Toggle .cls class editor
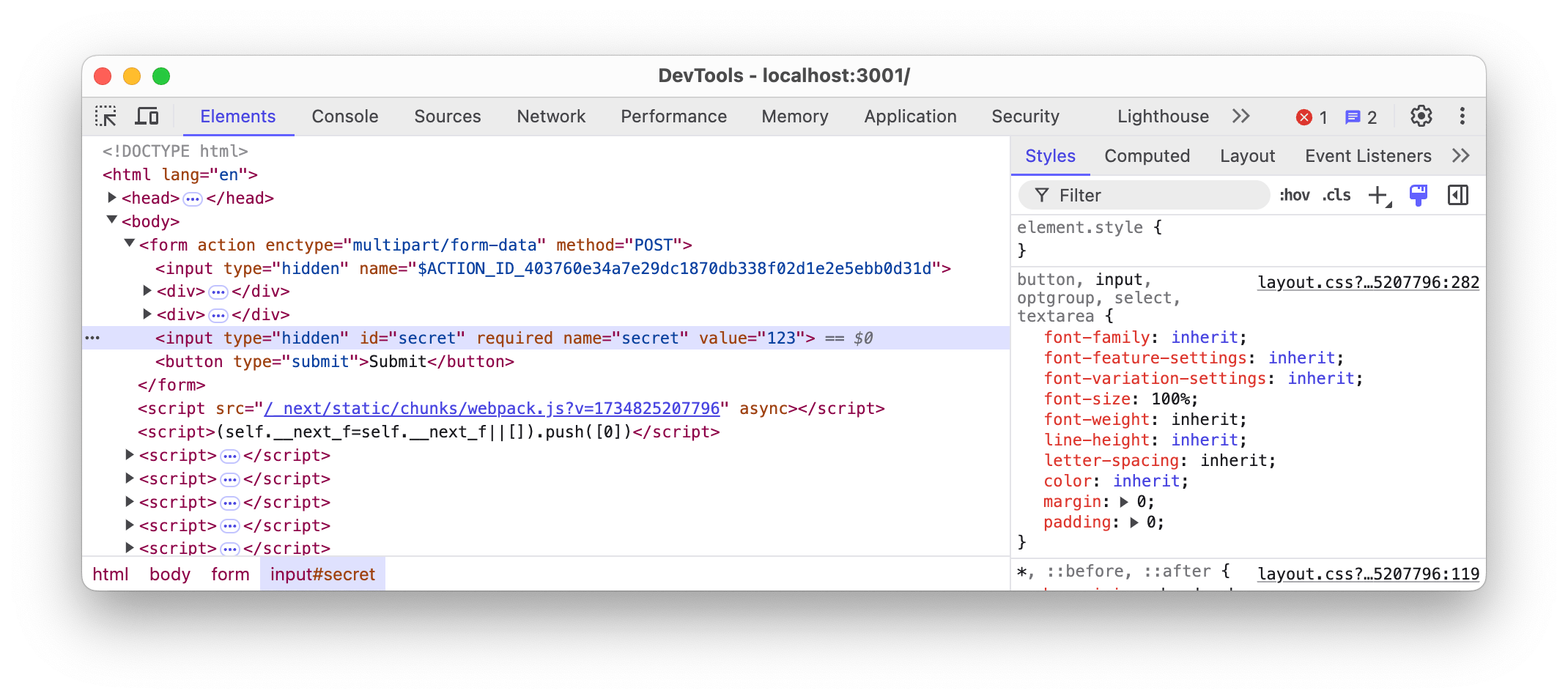This screenshot has width=1568, height=699. coord(1337,196)
